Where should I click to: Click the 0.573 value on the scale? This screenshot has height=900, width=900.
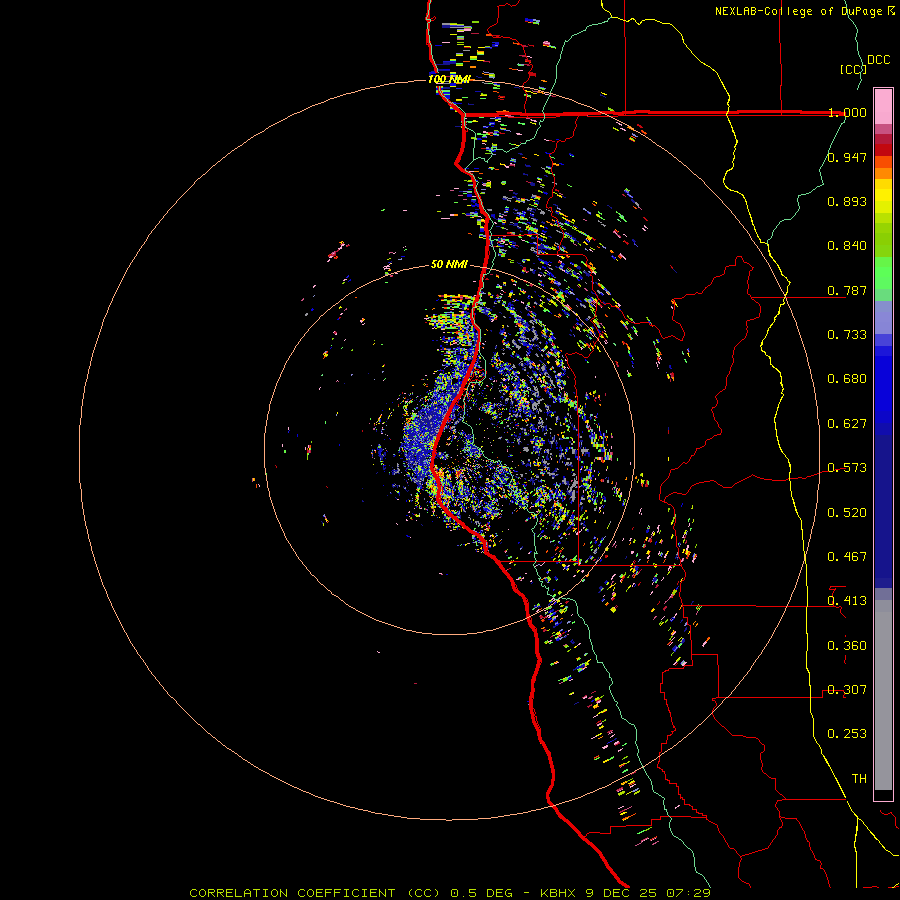847,468
